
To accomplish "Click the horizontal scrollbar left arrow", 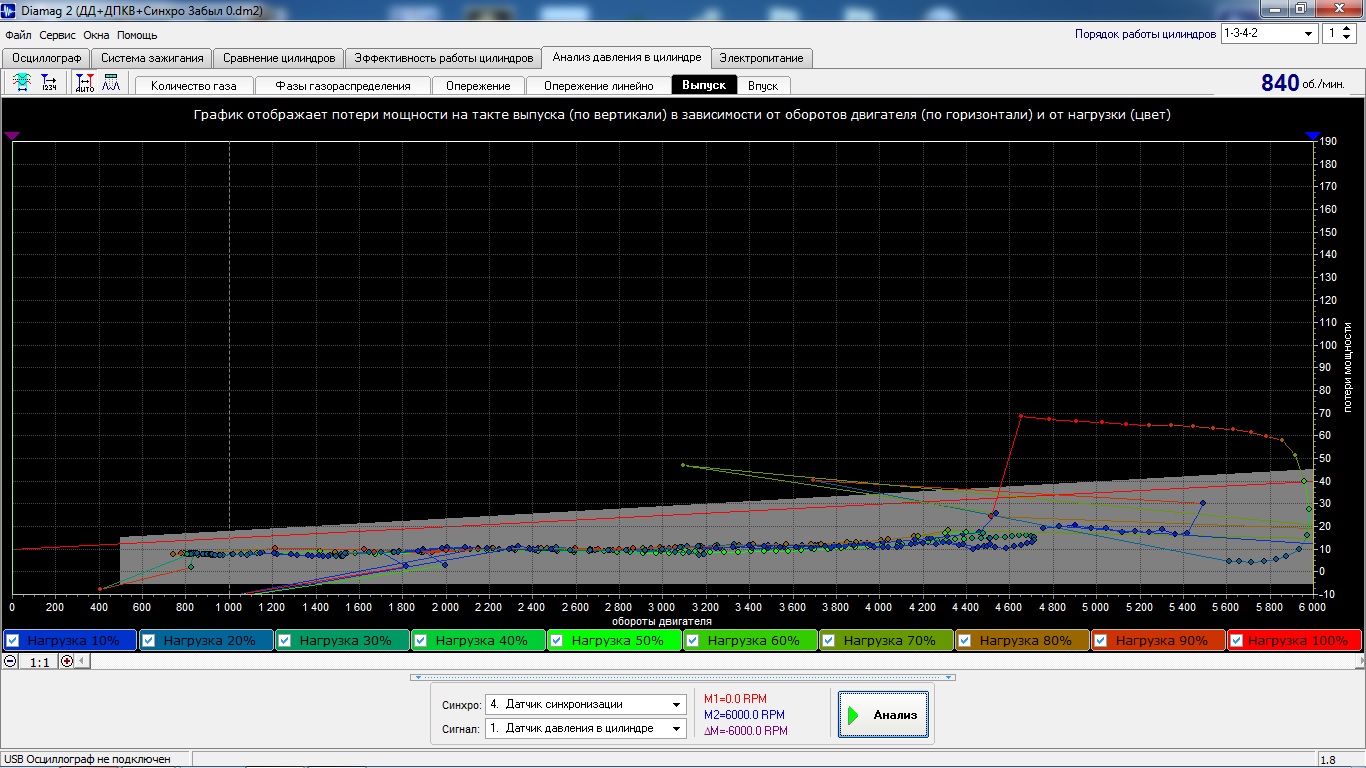I will point(83,661).
